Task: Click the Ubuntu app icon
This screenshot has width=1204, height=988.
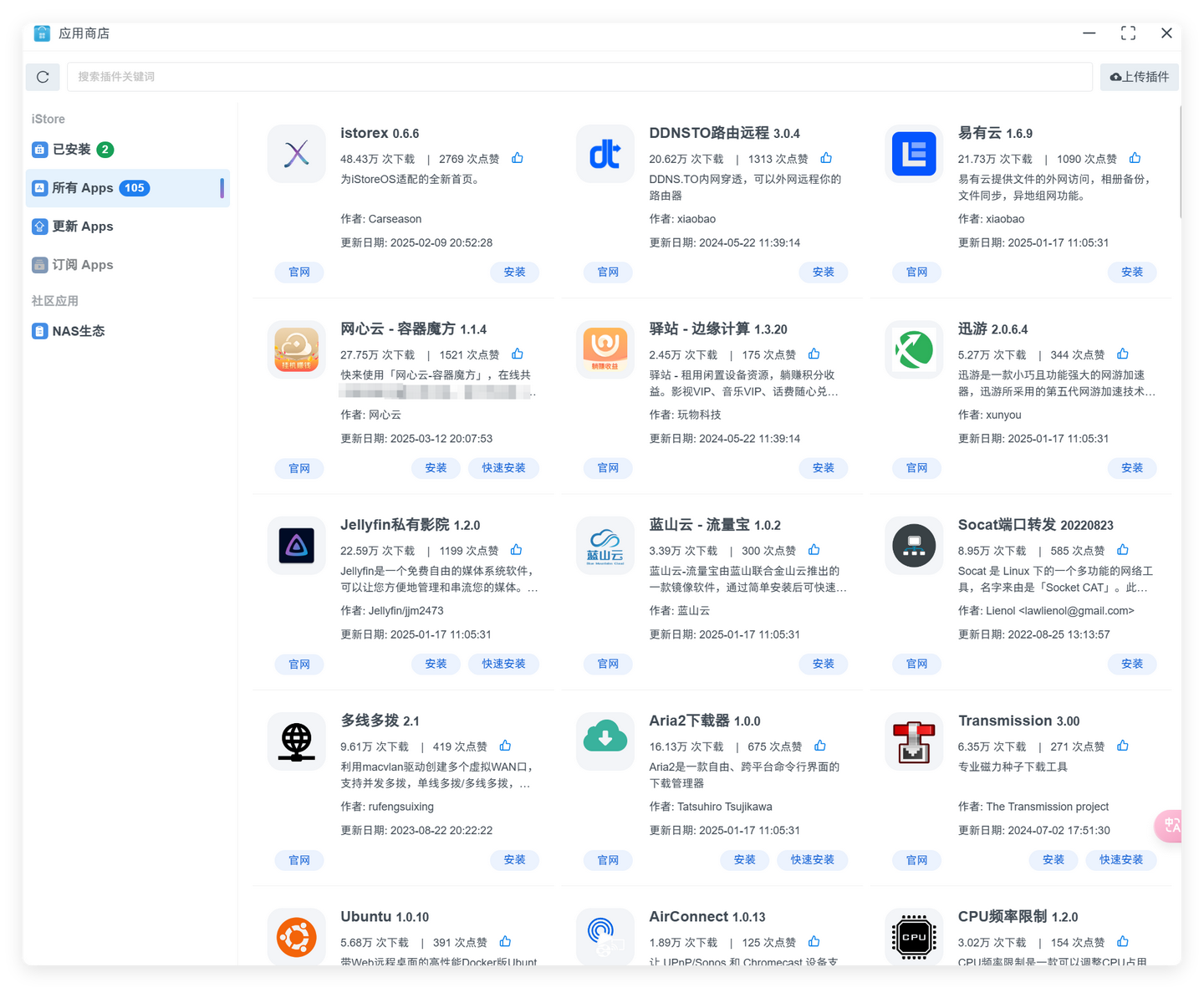Action: 297,937
